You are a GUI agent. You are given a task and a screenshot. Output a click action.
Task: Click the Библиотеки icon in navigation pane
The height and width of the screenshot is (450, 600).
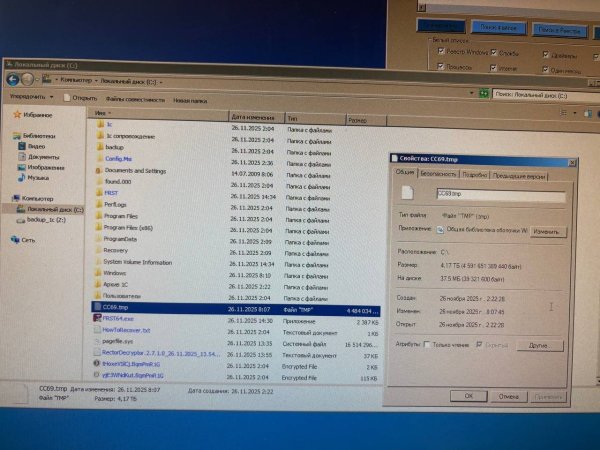point(16,135)
